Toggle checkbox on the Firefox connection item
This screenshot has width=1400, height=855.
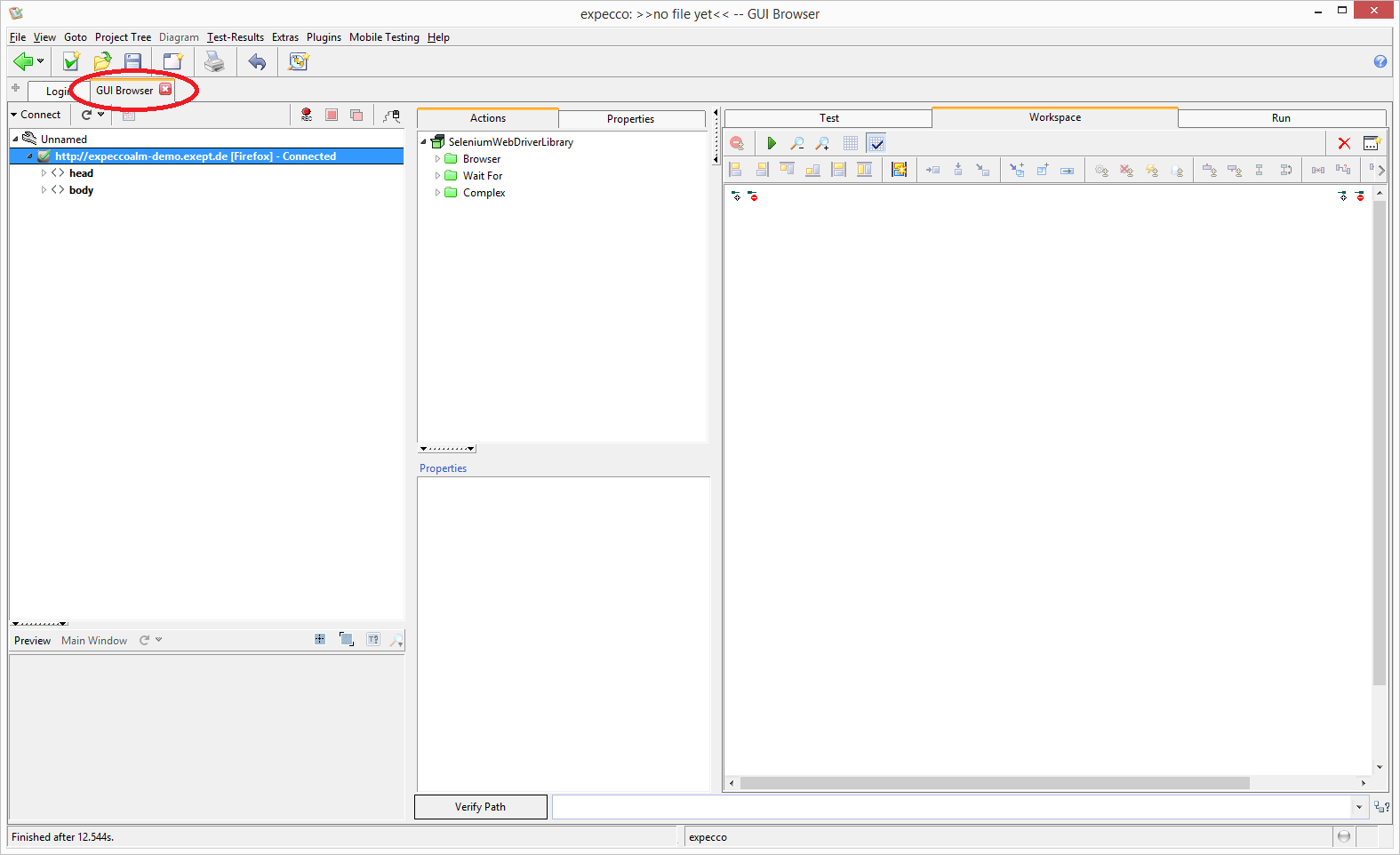coord(44,156)
